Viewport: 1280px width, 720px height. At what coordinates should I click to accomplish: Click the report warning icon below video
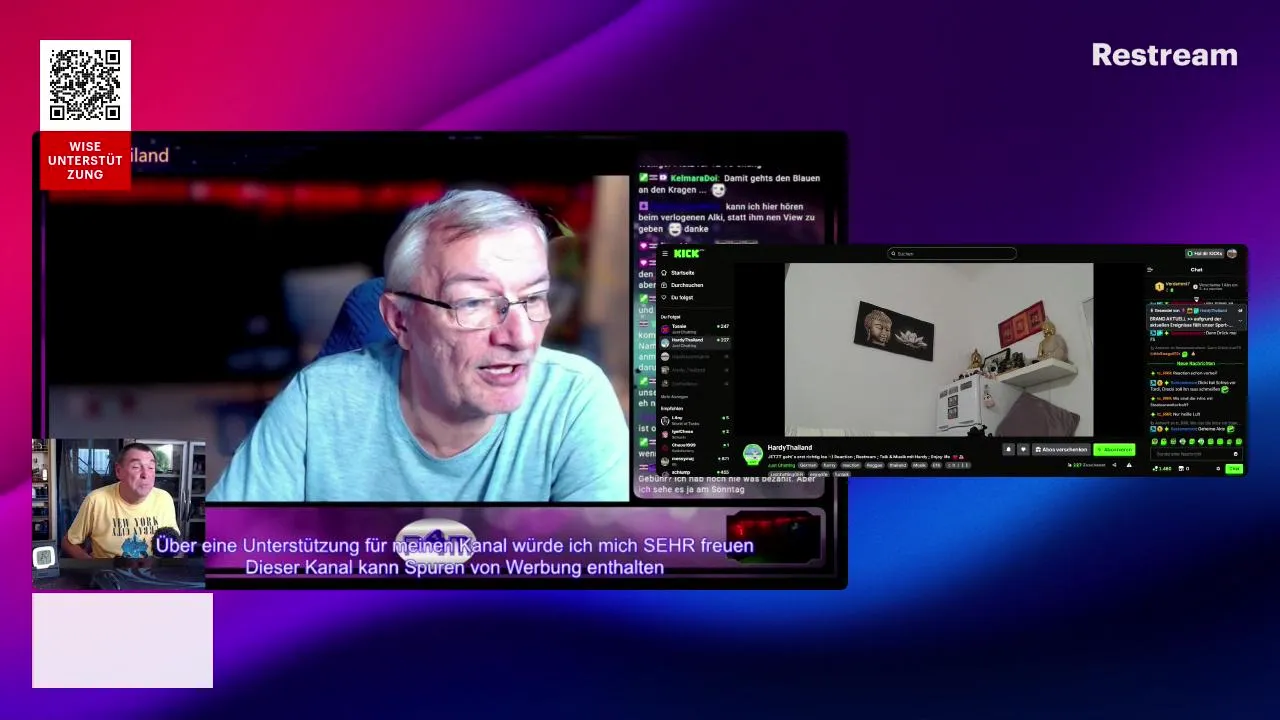click(x=1129, y=465)
